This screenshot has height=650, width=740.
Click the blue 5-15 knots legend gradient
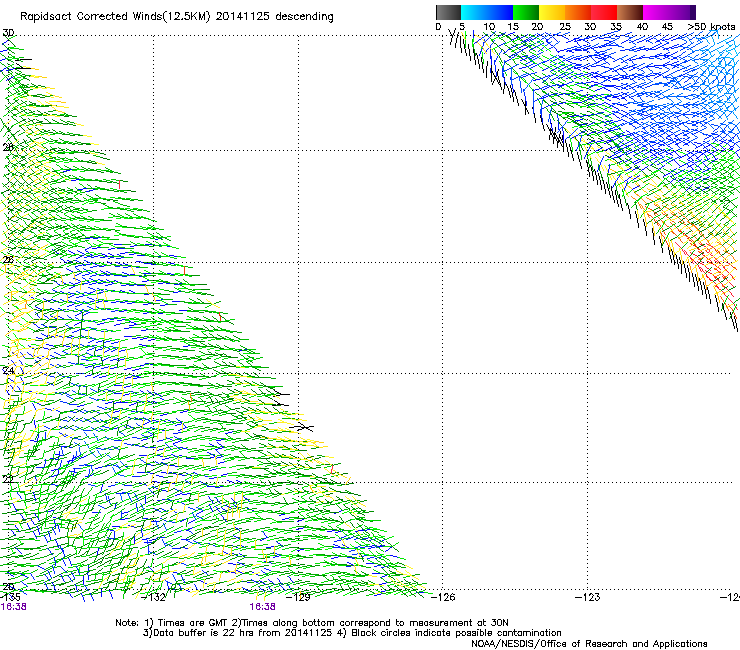487,12
